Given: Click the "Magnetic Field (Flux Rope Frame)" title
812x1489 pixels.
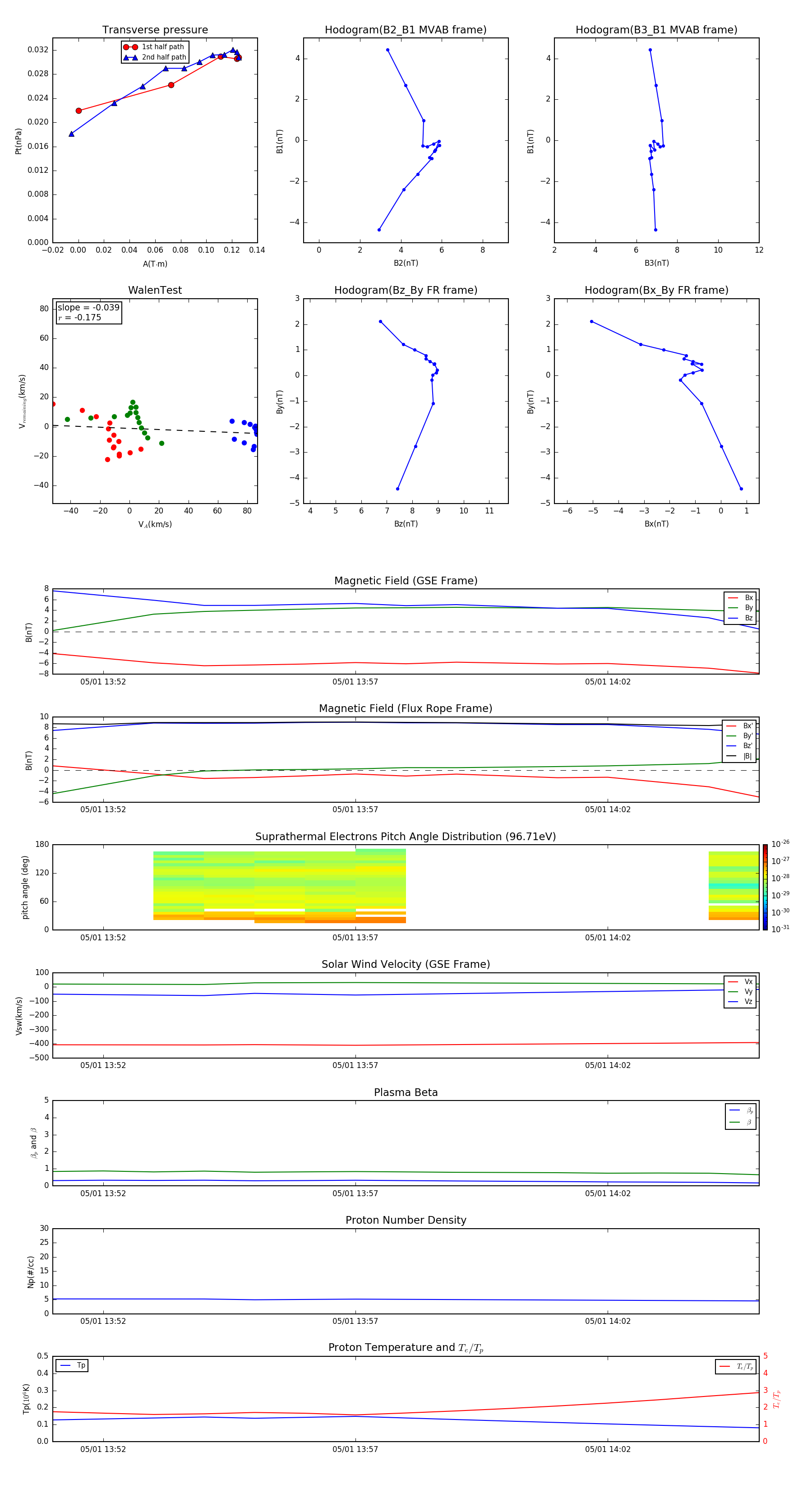Looking at the screenshot, I should click(406, 709).
